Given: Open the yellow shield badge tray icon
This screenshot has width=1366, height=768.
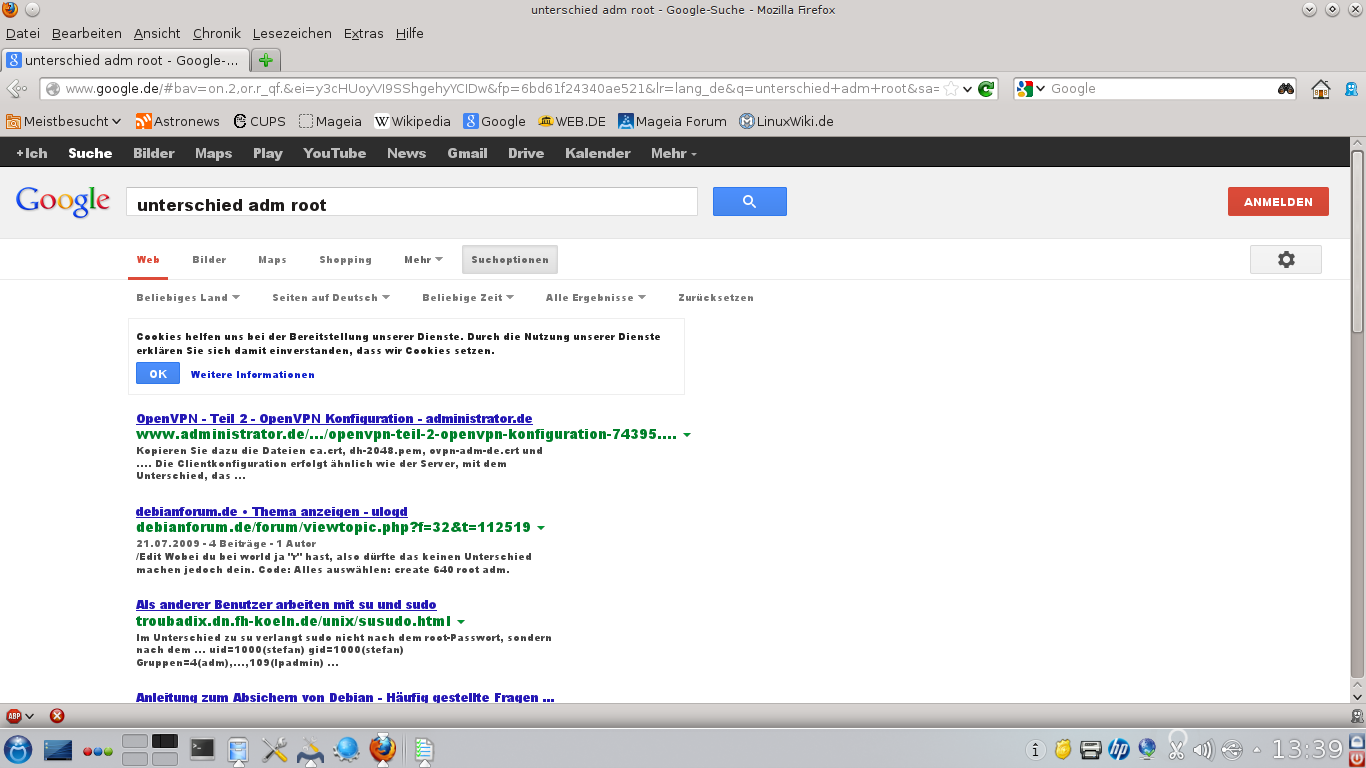Looking at the screenshot, I should point(1064,749).
